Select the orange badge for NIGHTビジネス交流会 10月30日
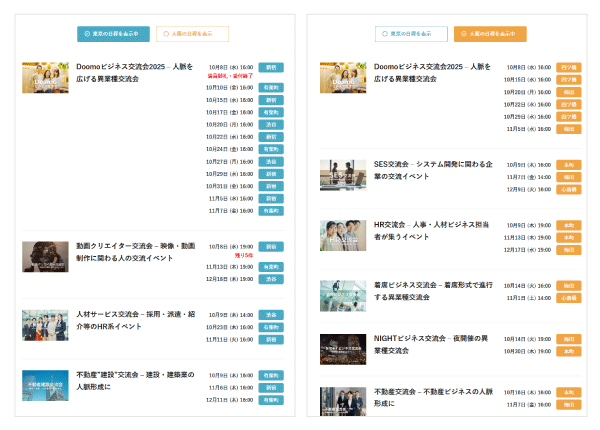Viewport: 600px width, 430px height. (568, 351)
